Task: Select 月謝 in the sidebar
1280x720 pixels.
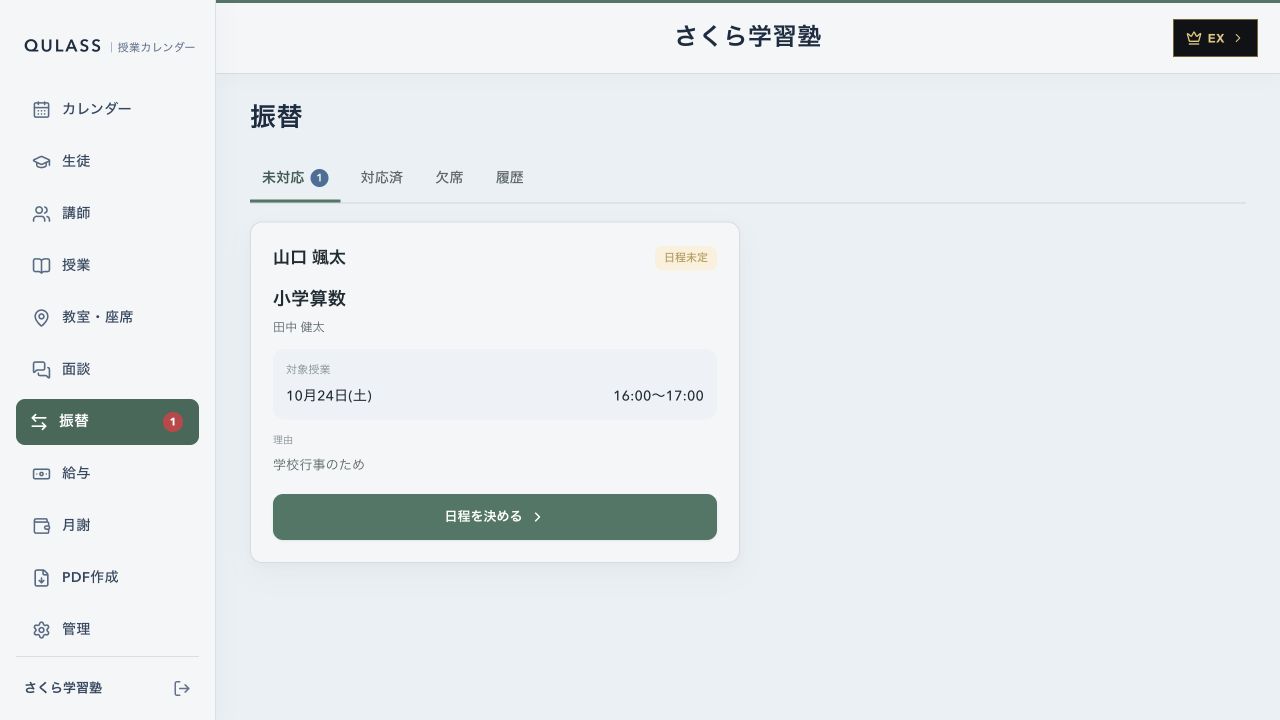Action: coord(107,525)
